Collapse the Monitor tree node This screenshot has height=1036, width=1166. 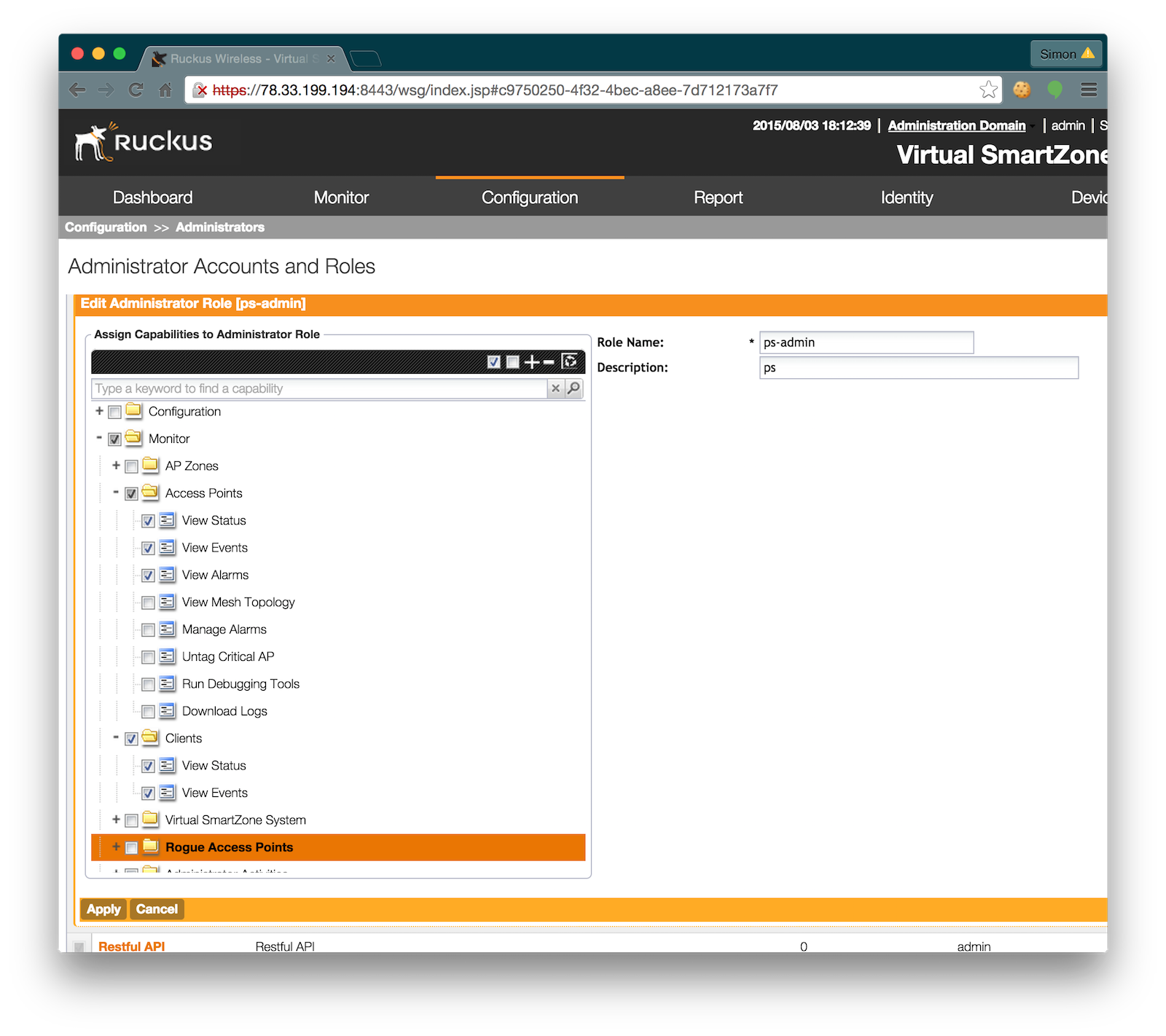99,438
